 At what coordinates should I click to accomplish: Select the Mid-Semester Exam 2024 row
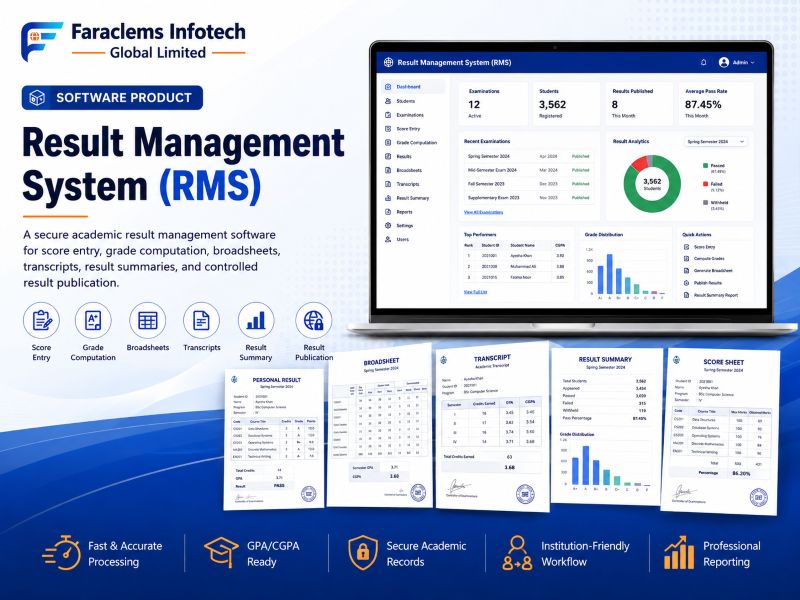(x=529, y=170)
